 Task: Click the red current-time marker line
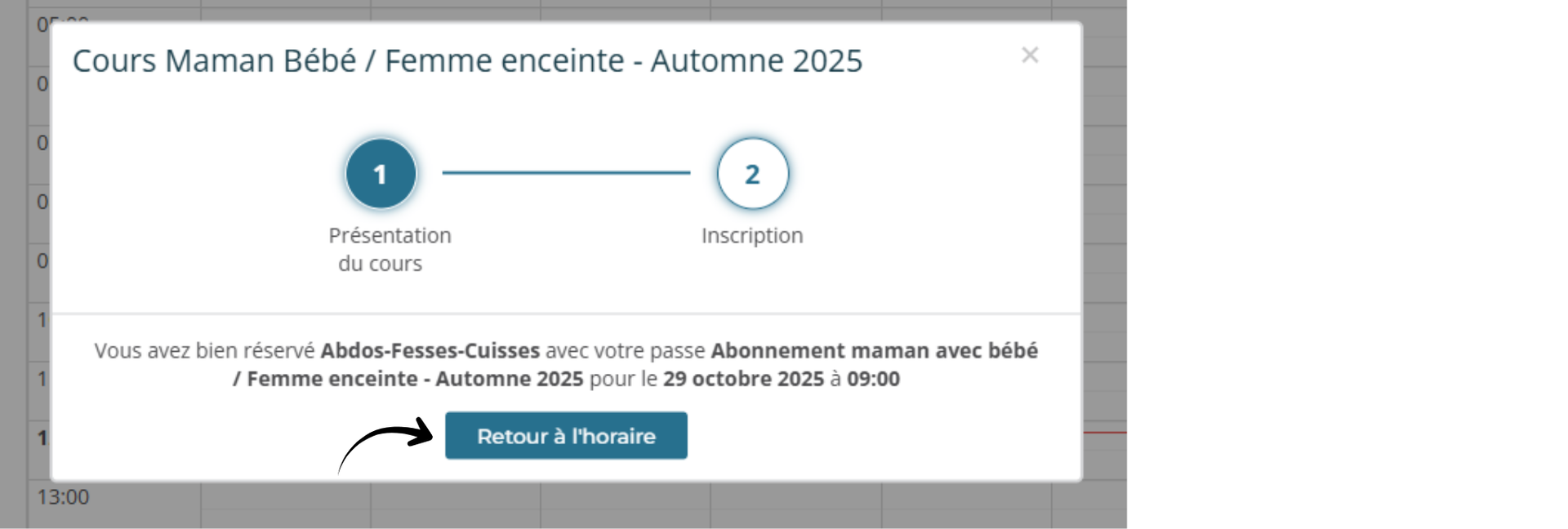(x=1105, y=432)
